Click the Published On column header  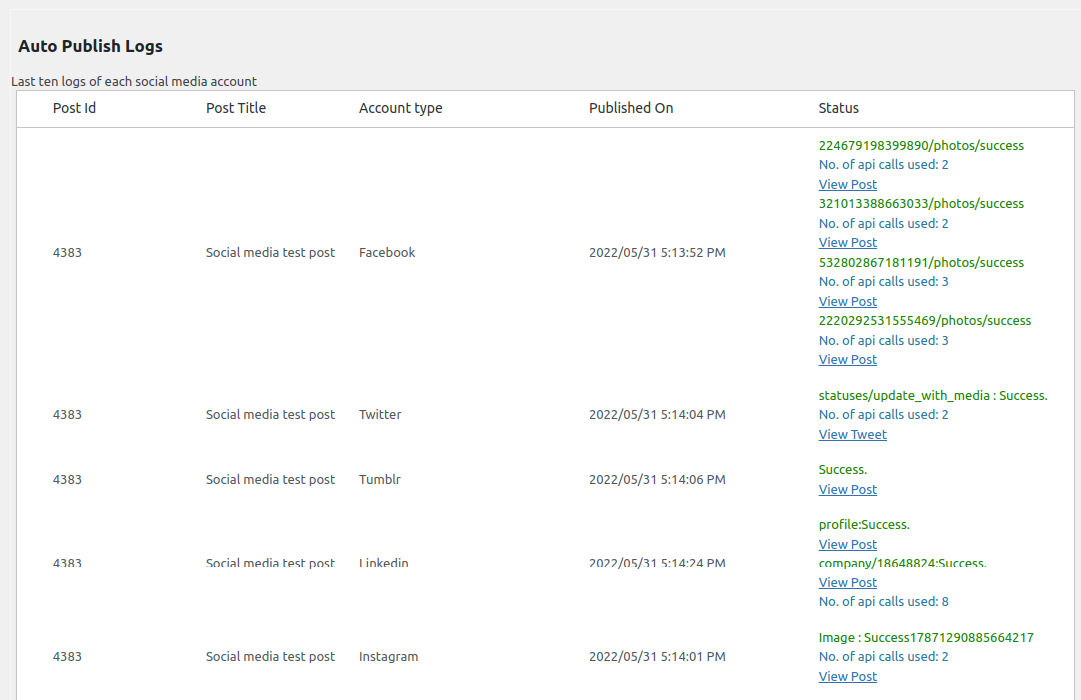click(631, 108)
